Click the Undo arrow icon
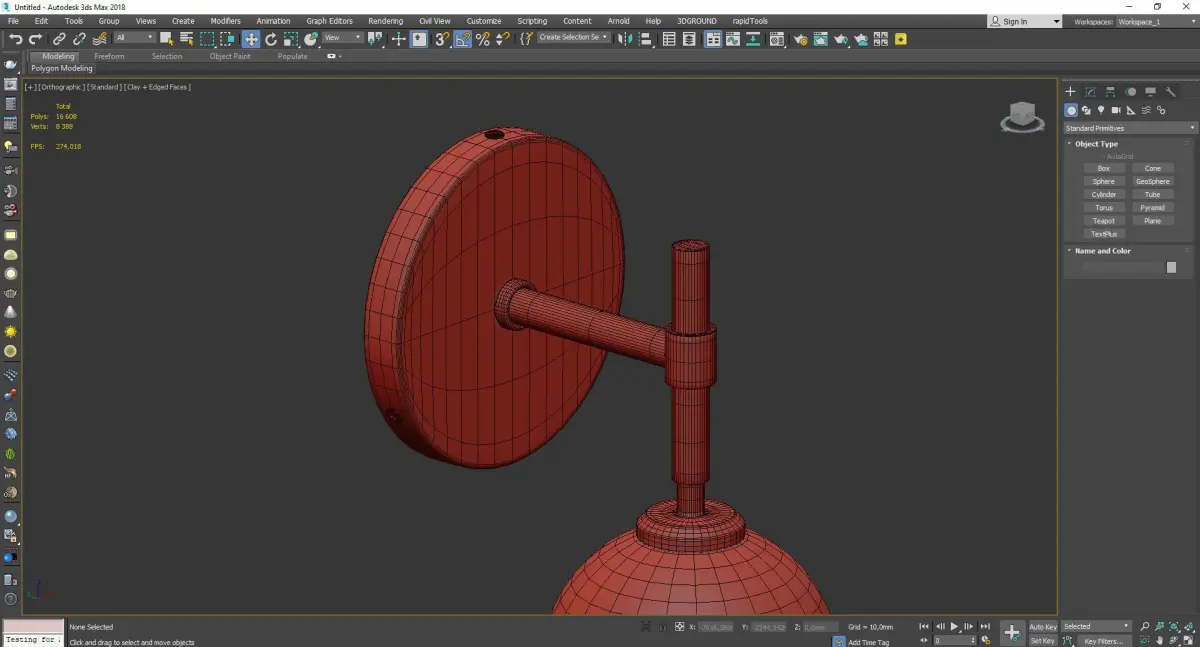Viewport: 1200px width, 647px height. (x=15, y=39)
